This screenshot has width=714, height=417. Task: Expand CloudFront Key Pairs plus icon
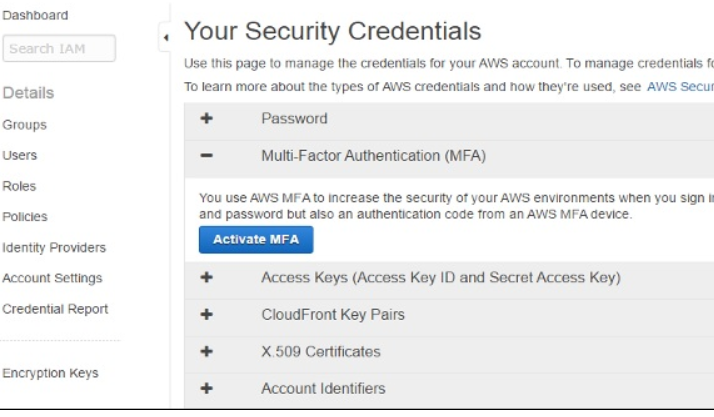[207, 314]
